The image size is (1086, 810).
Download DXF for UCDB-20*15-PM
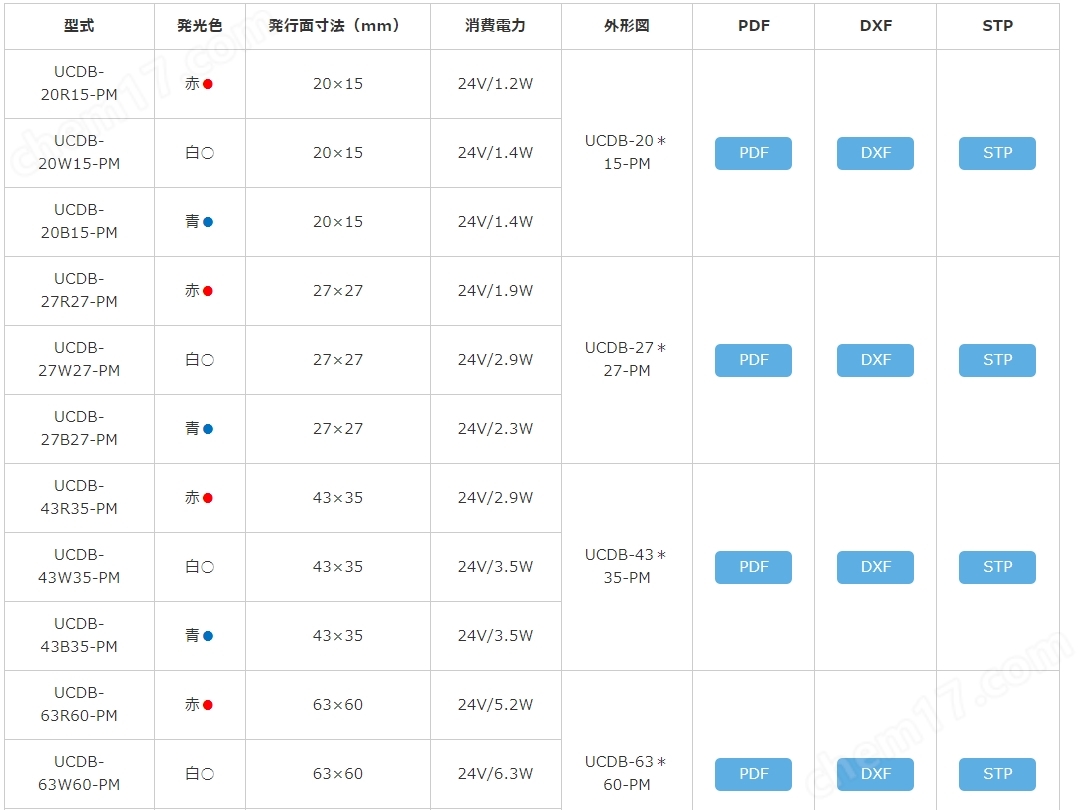875,153
